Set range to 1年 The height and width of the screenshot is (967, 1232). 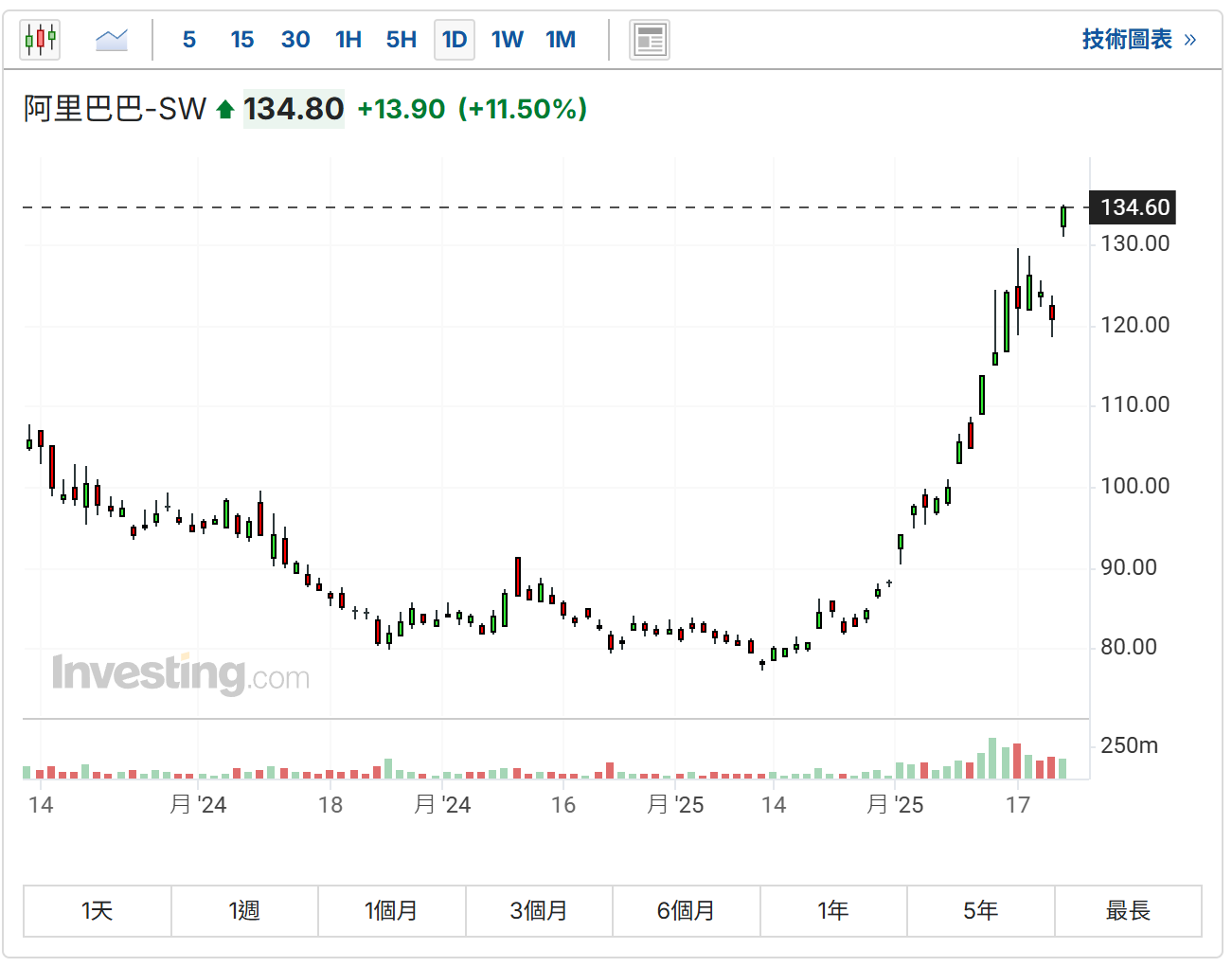833,911
